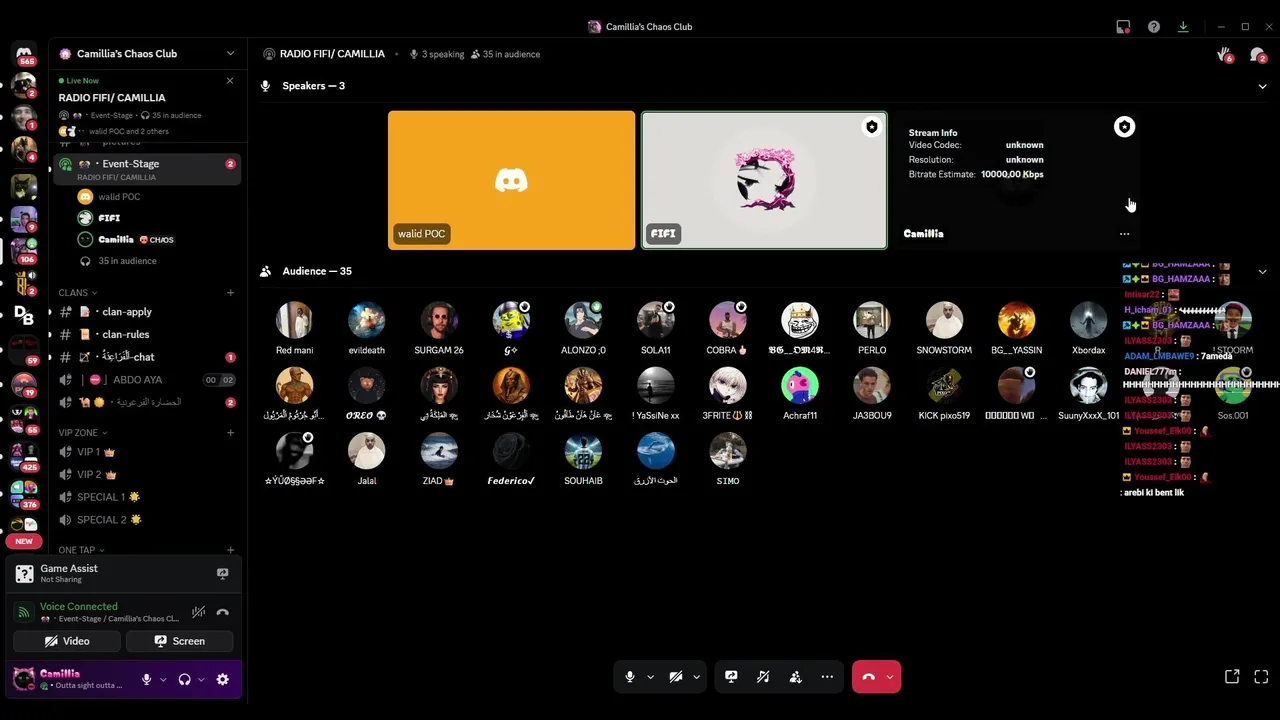Select walid POC speaker tile
Screen dimensions: 1280x720
[x=511, y=180]
